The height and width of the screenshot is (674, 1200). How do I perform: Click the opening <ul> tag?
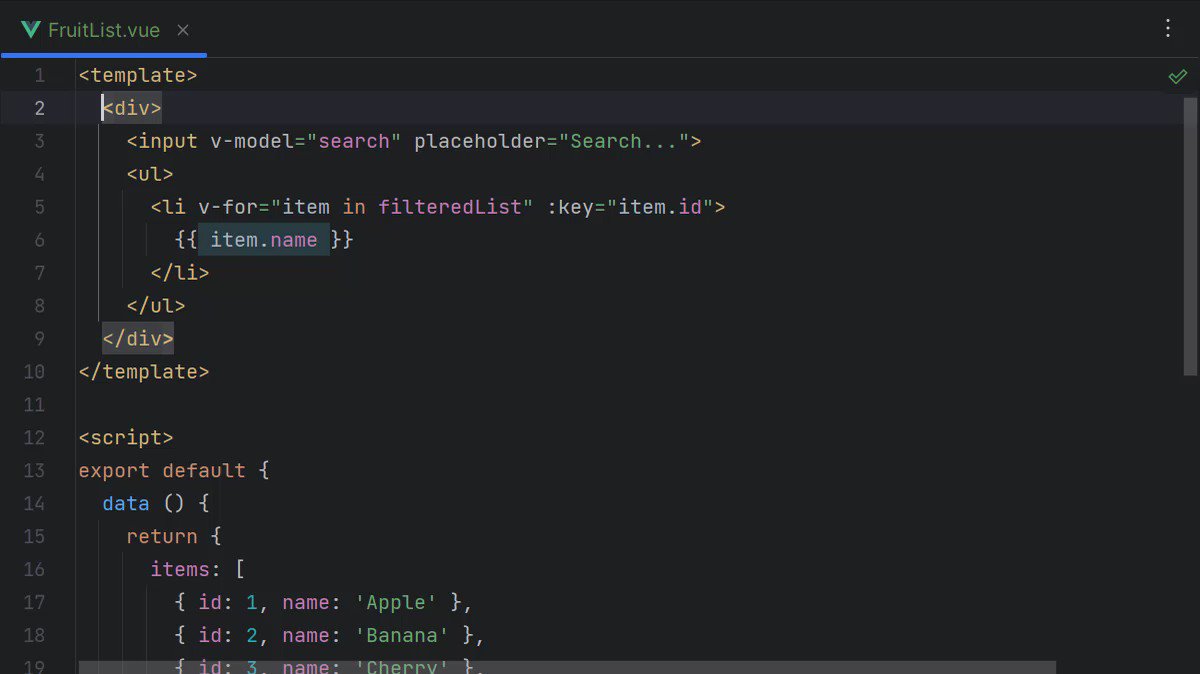coord(150,174)
